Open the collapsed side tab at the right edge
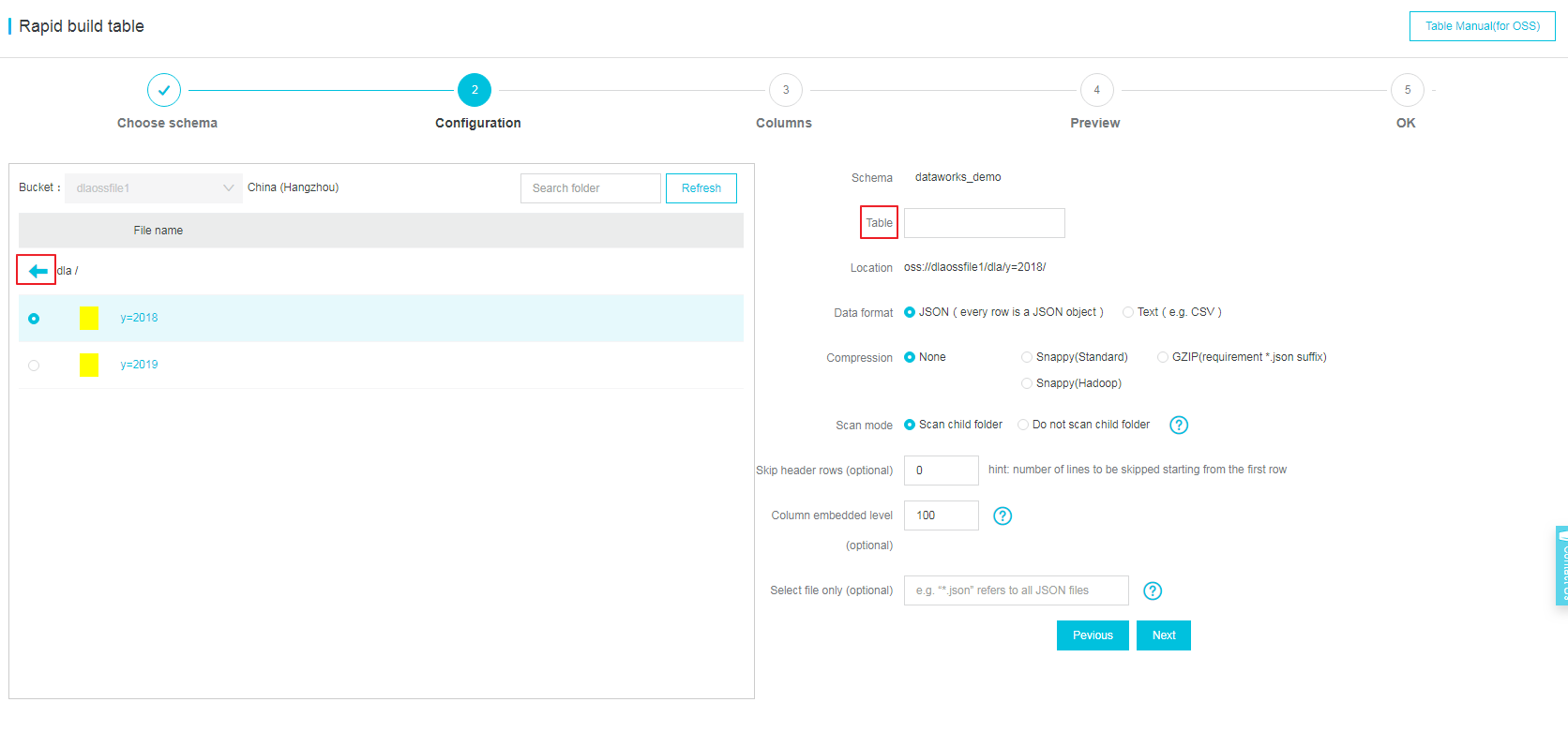1568x732 pixels. [x=1561, y=565]
